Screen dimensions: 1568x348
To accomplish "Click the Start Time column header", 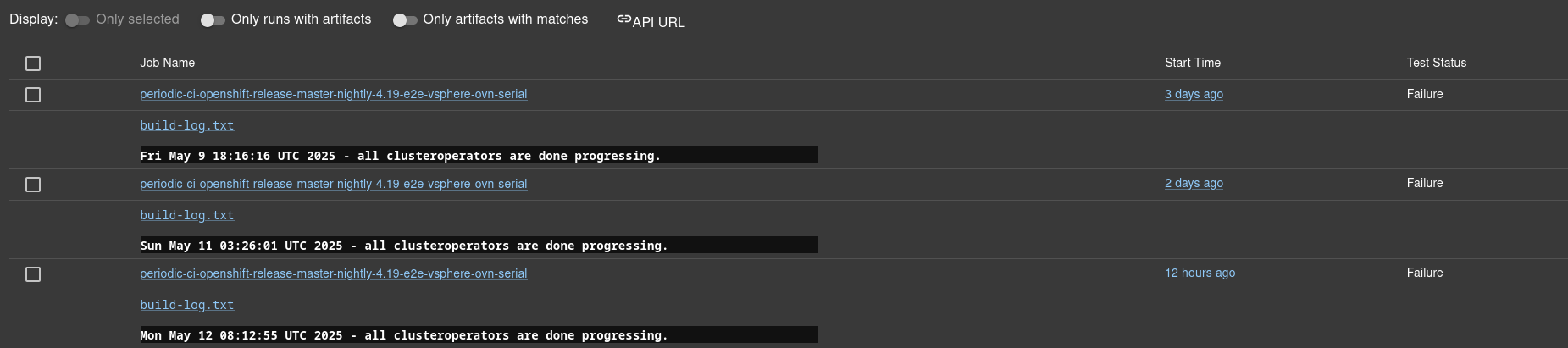I will (x=1192, y=63).
